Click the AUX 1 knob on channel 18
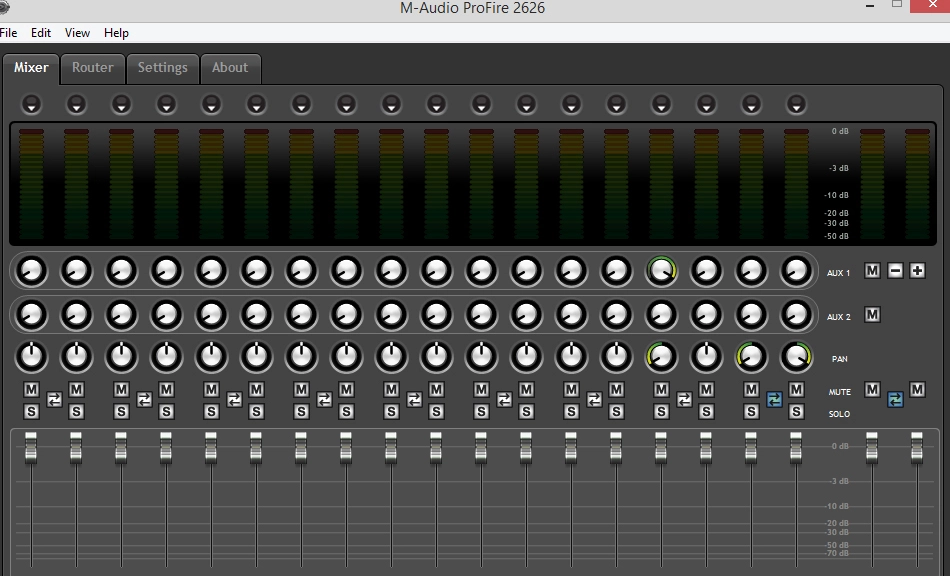The image size is (950, 576). pyautogui.click(x=796, y=271)
